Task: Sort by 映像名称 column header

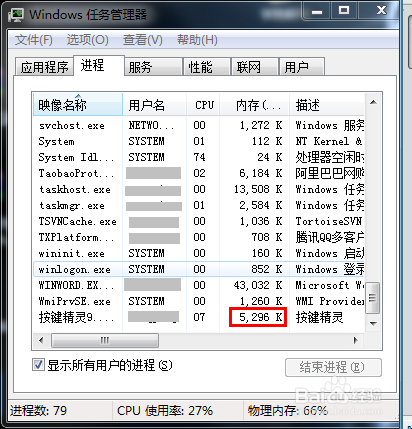Action: click(78, 105)
